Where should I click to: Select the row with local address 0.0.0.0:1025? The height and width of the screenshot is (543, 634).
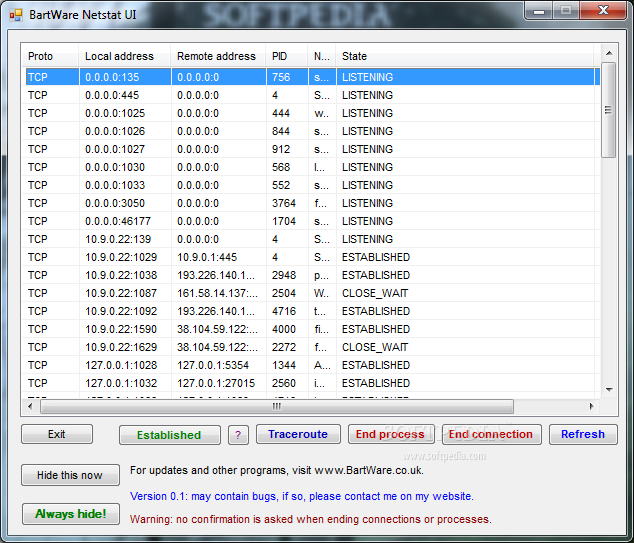click(x=311, y=113)
